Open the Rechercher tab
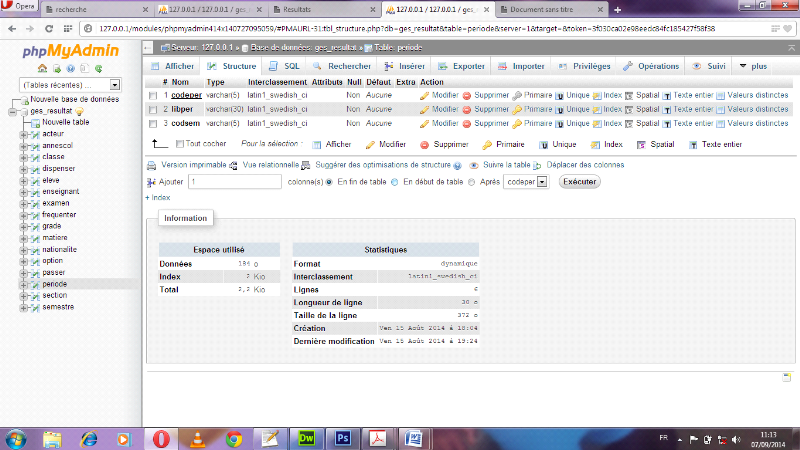The image size is (800, 450). tap(342, 66)
